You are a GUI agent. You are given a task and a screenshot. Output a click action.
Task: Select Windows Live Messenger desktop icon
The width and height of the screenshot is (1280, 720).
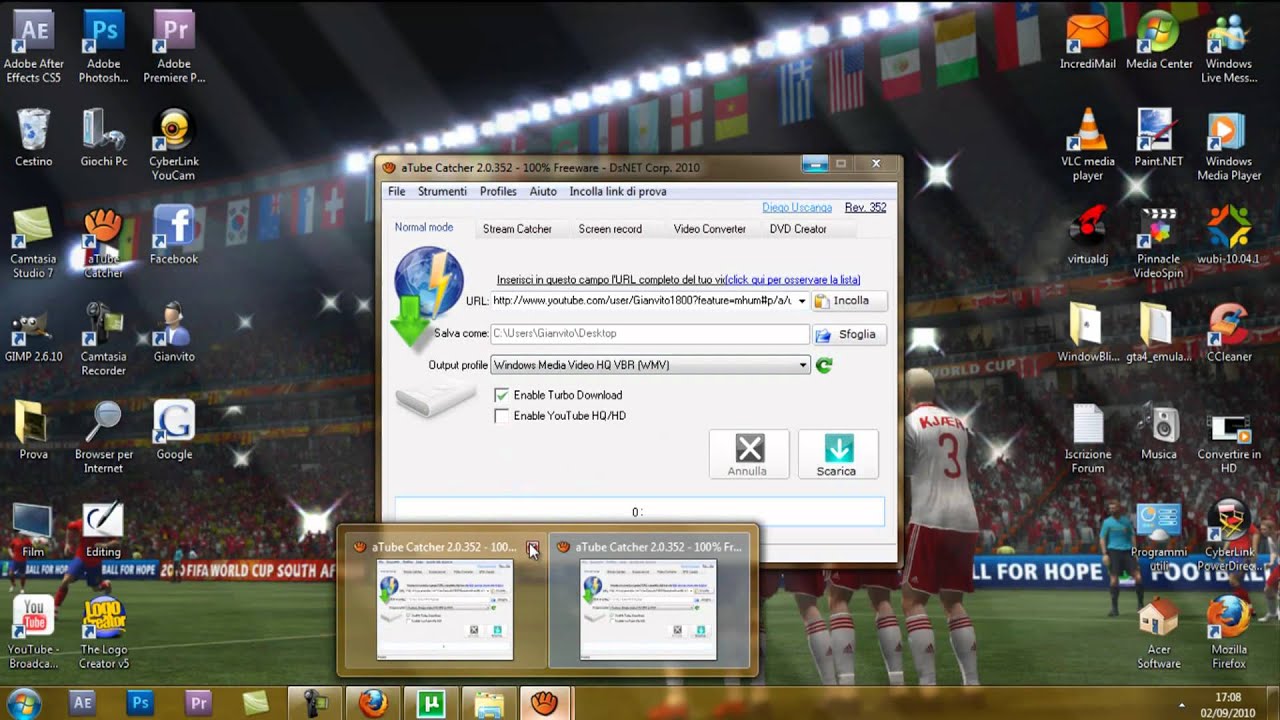(x=1229, y=47)
